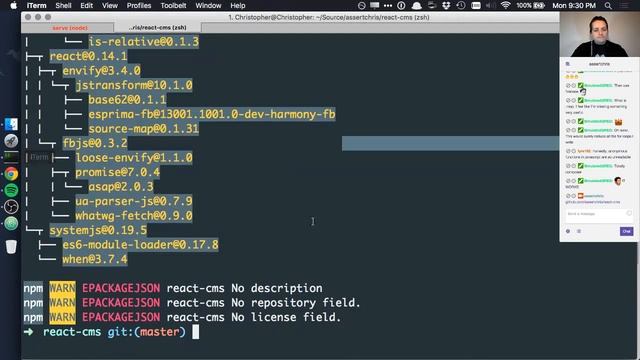Click systemjs@0.19.5 entry
640x360 pixels.
pos(98,230)
